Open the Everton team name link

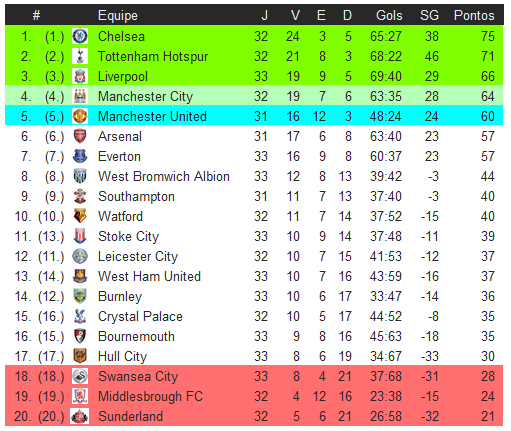tap(119, 156)
